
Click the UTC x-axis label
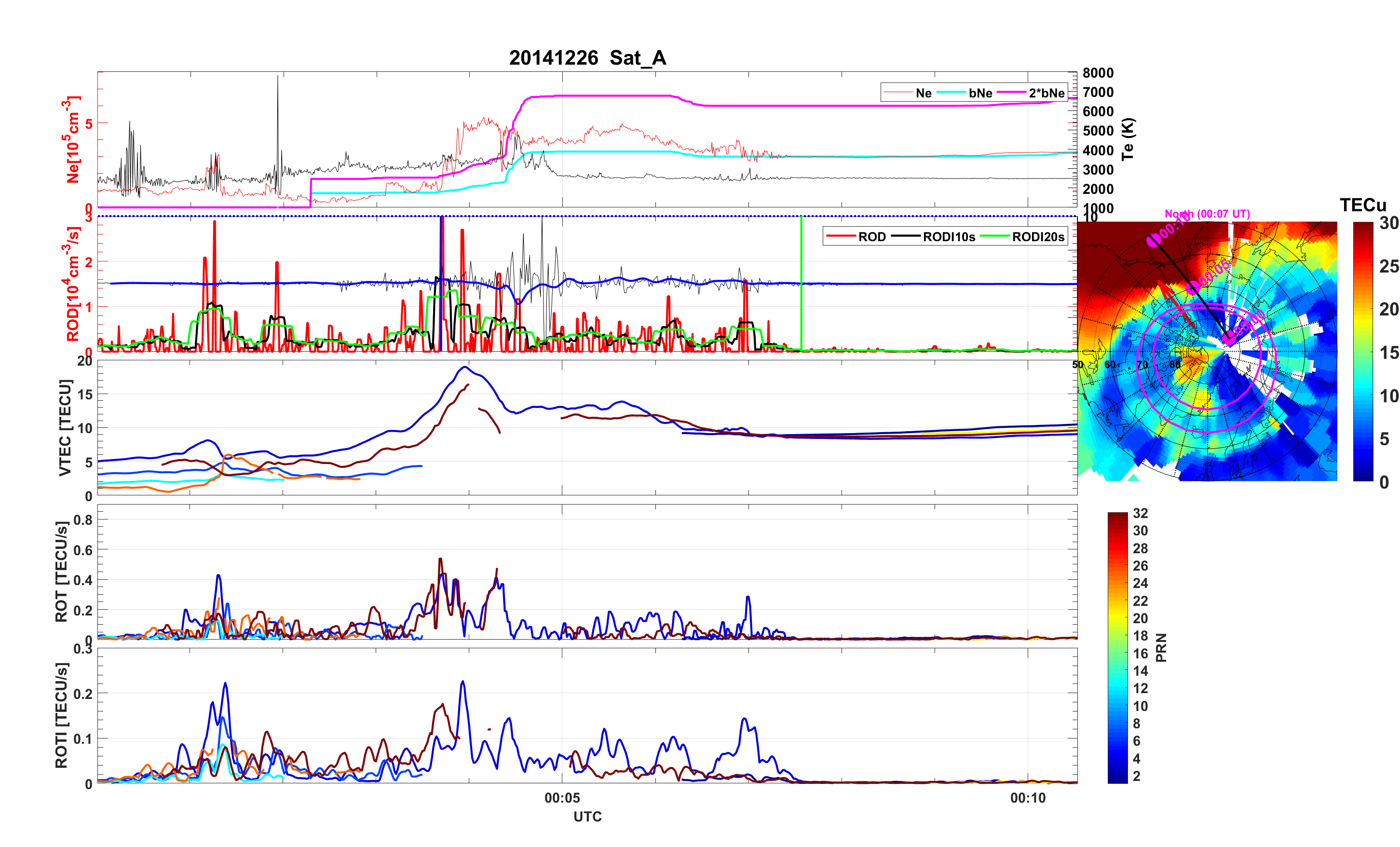[587, 817]
